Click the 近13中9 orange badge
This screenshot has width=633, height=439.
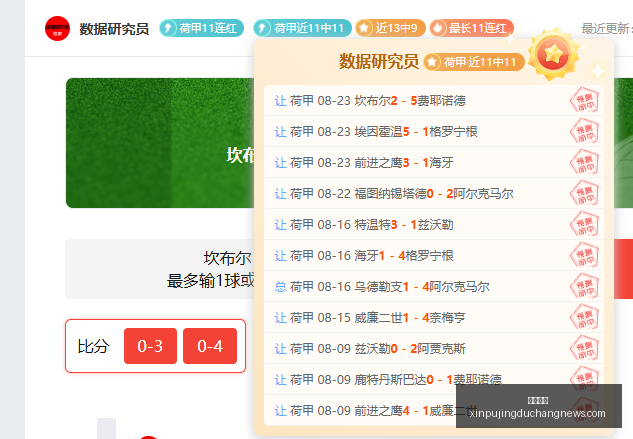coord(390,28)
